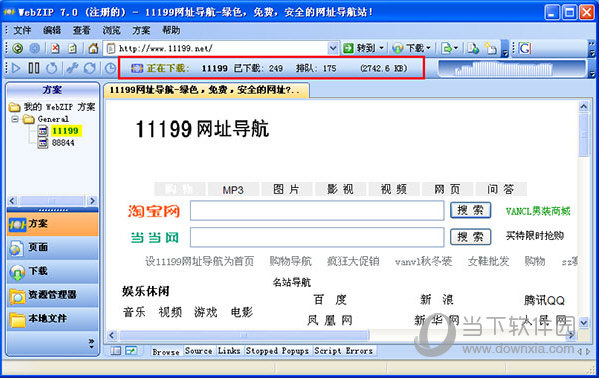Click the thumbnail view icon beside Browse tab

[x=131, y=350]
